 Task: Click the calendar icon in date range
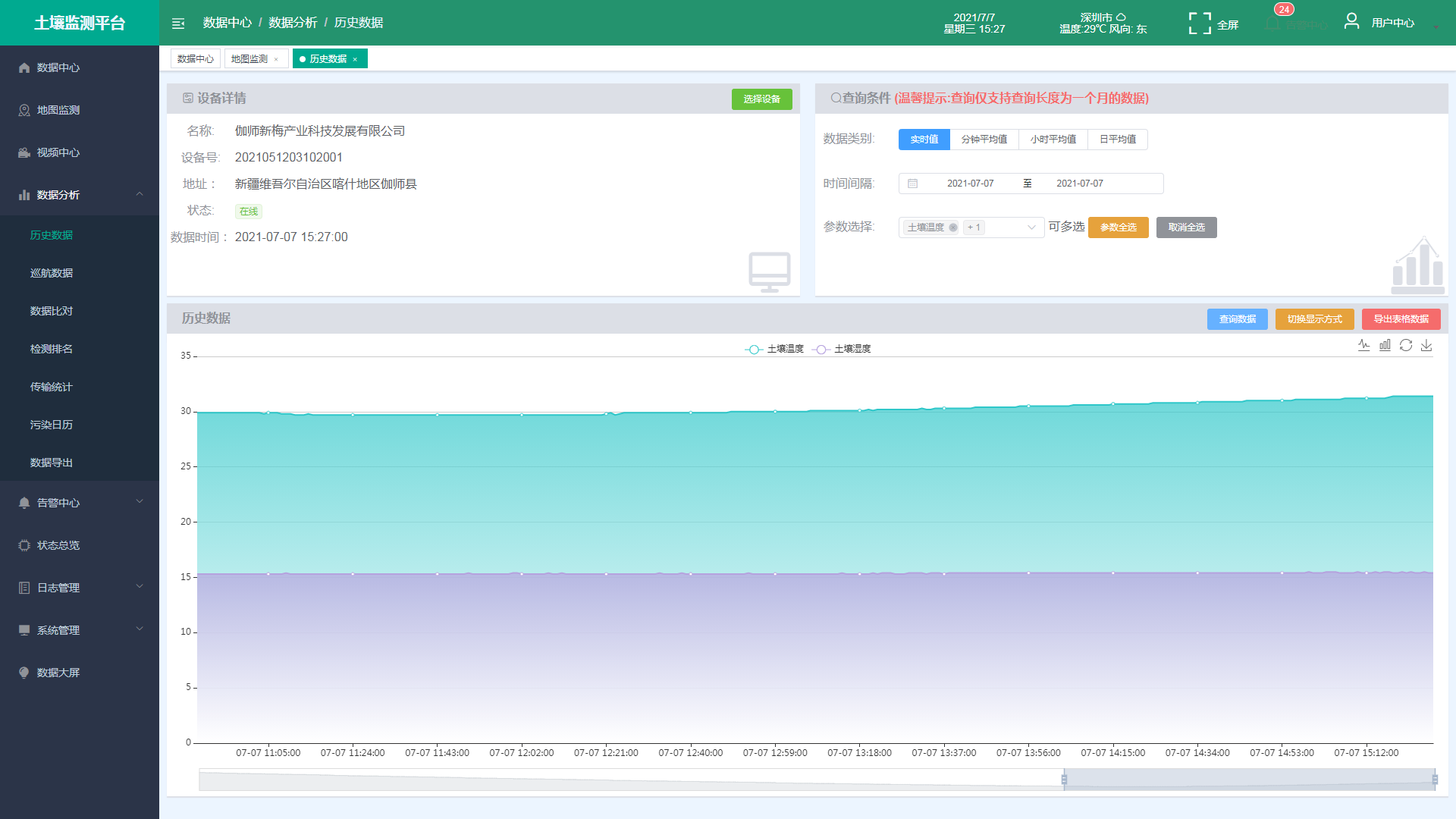pyautogui.click(x=913, y=184)
